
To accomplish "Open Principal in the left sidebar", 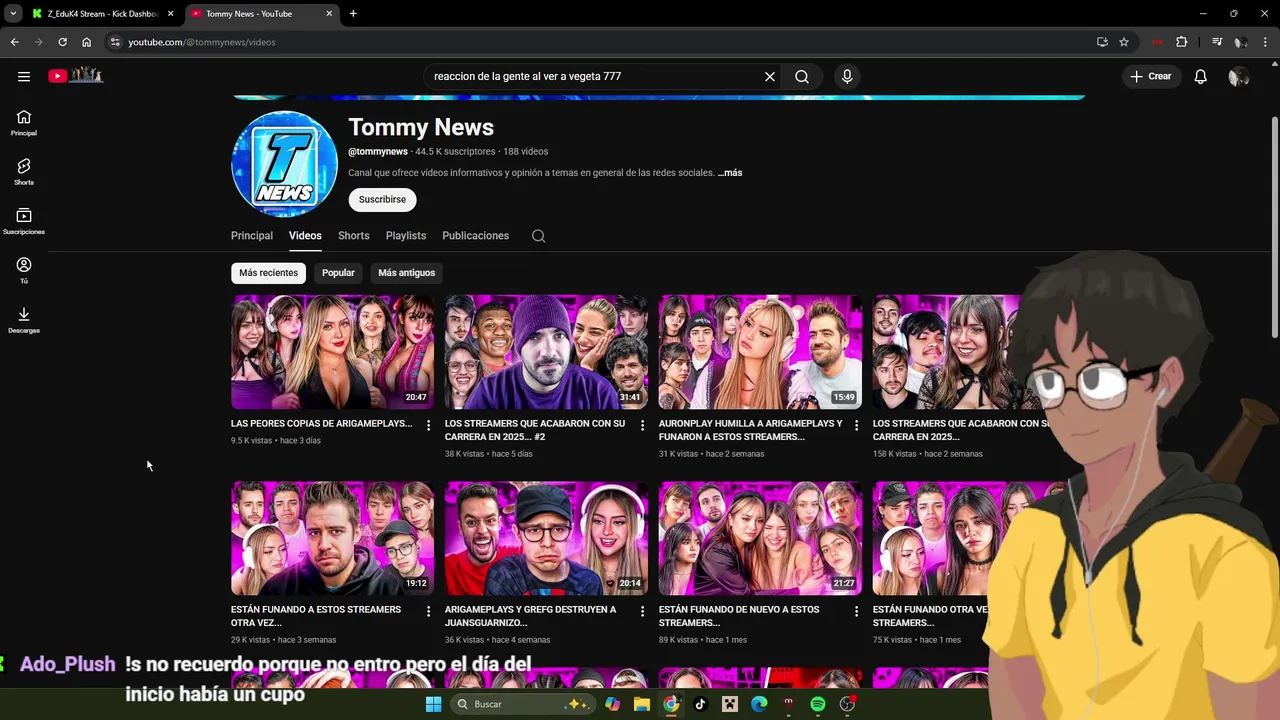I will point(24,123).
